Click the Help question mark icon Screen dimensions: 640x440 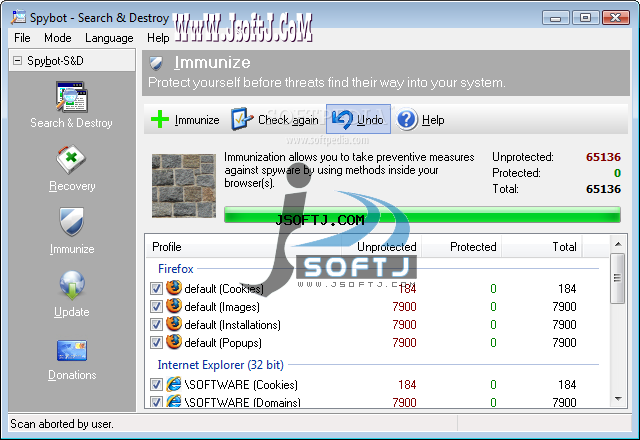(x=407, y=120)
